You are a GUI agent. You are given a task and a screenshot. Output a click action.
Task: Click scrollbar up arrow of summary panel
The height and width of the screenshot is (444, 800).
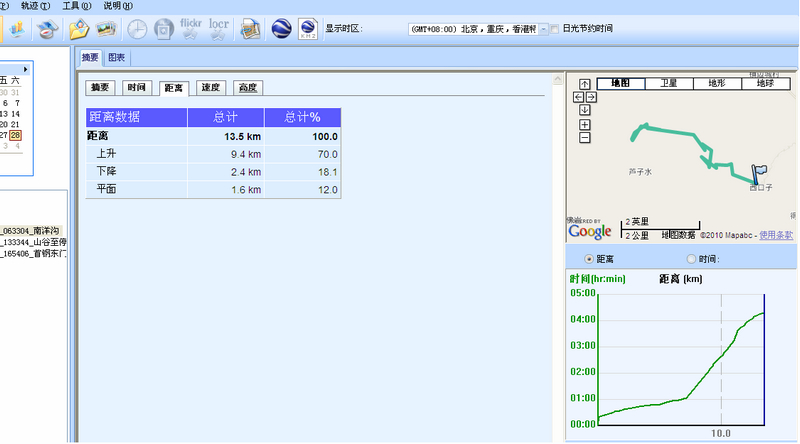[x=558, y=79]
